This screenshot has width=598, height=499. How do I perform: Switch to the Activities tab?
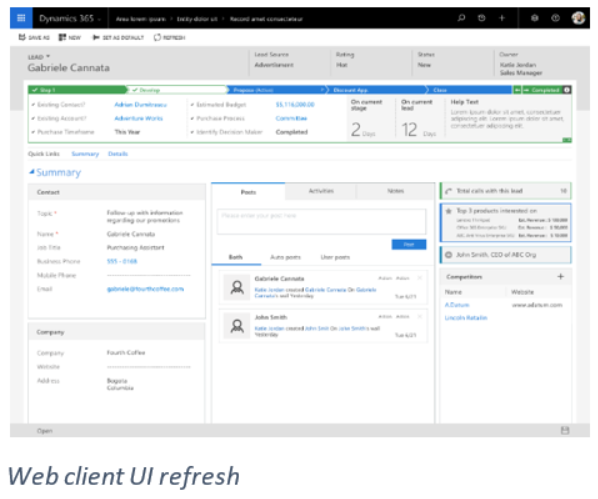click(x=321, y=191)
